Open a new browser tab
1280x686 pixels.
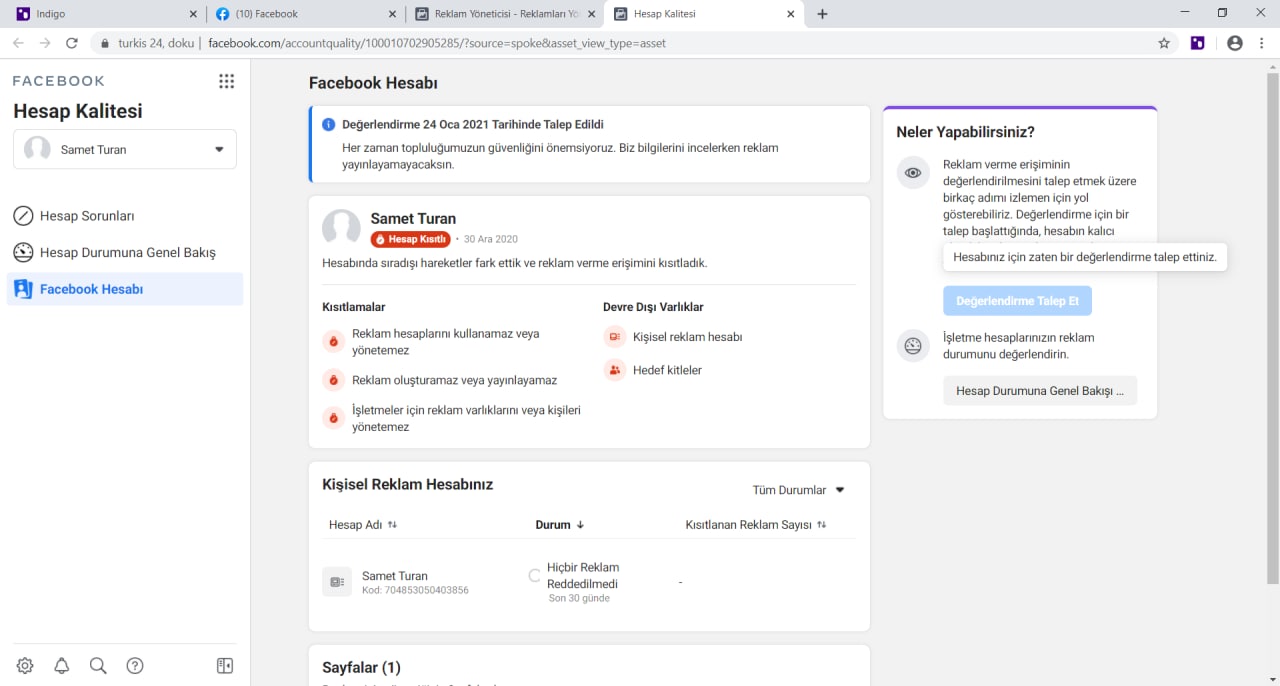(x=822, y=14)
